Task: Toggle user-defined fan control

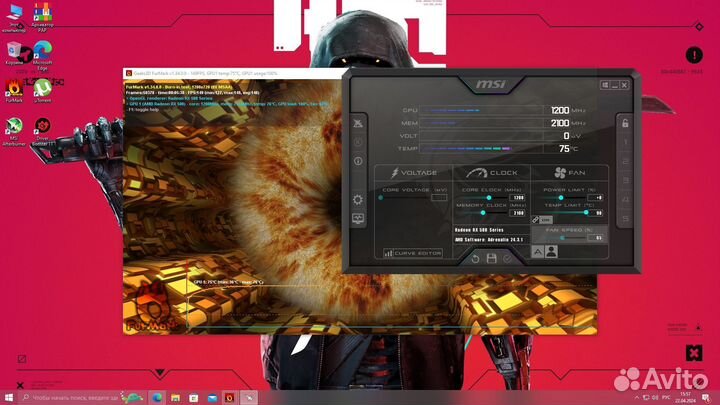Action: pyautogui.click(x=551, y=252)
